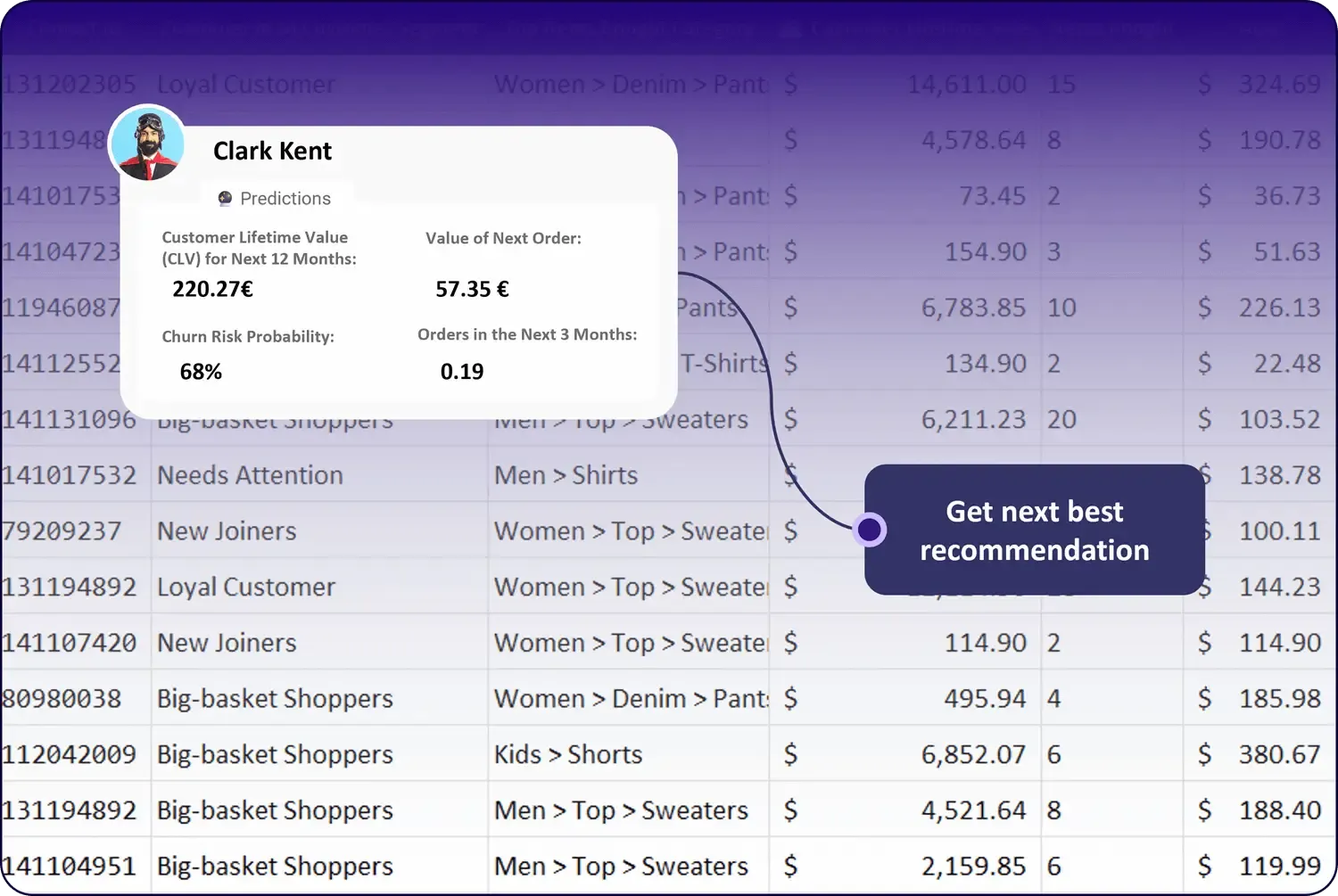Screen dimensions: 1338x896
Task: Click the Churn Risk Probability label
Action: pyautogui.click(x=248, y=336)
